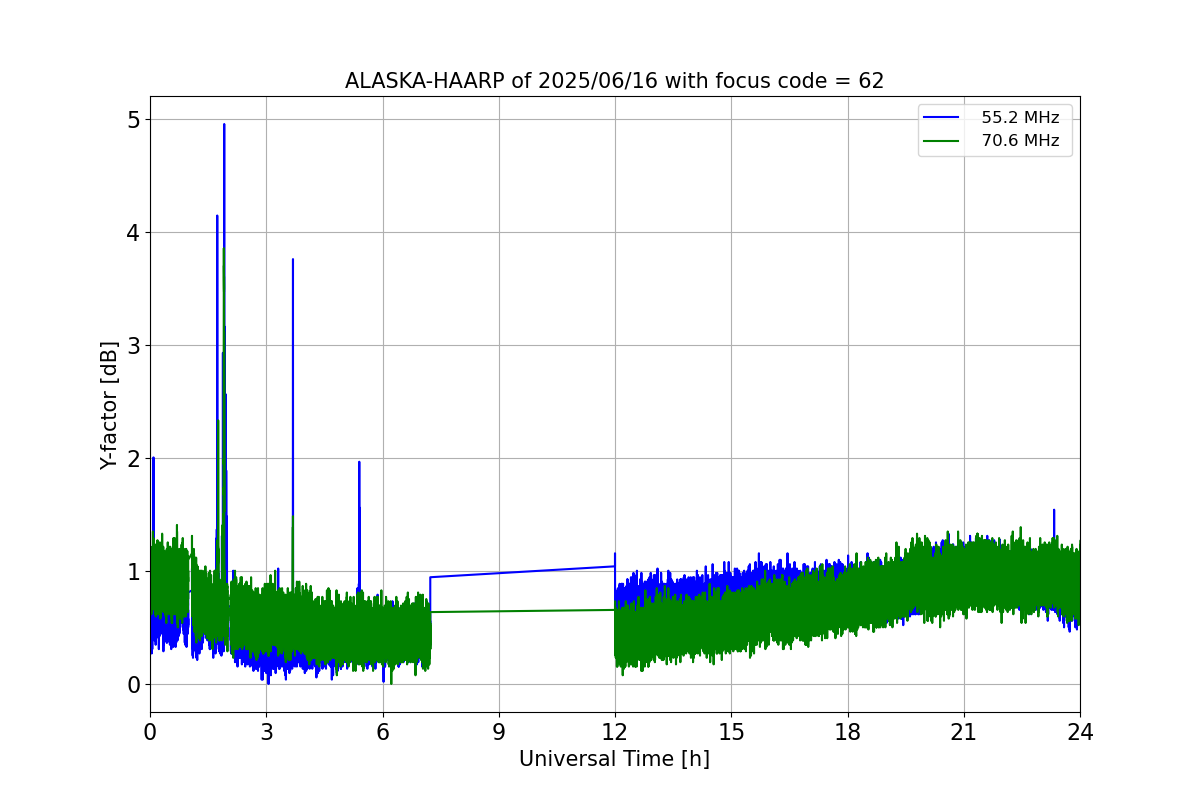1200x800 pixels.
Task: Click the chart title ALASKA-HAARP of 2025/06/16
Action: click(614, 81)
